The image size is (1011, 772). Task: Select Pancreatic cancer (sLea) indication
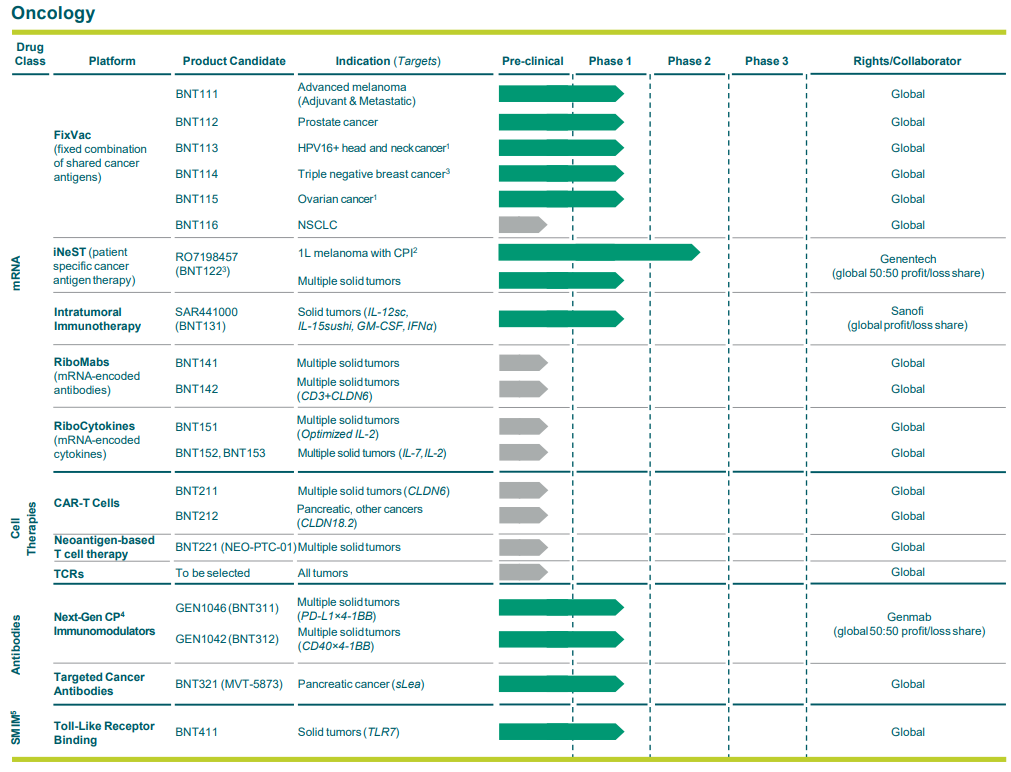coord(361,684)
